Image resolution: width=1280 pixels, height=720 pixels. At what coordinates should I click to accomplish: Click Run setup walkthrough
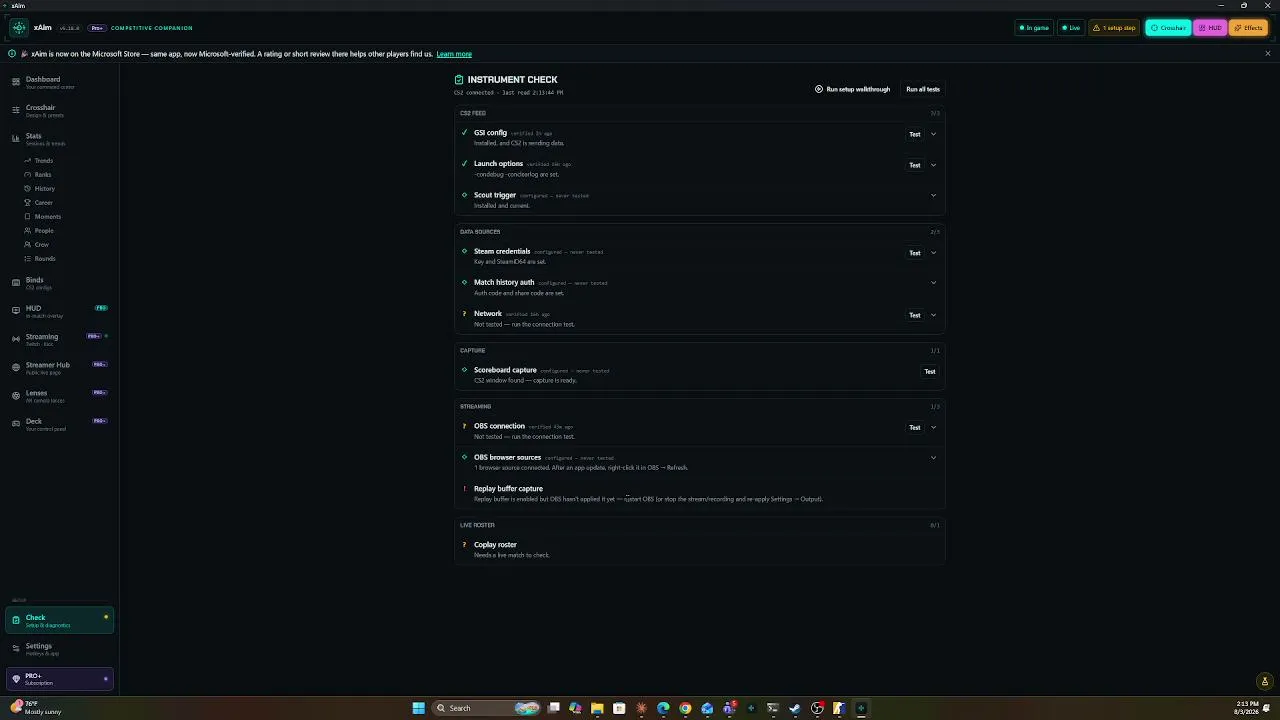[852, 89]
